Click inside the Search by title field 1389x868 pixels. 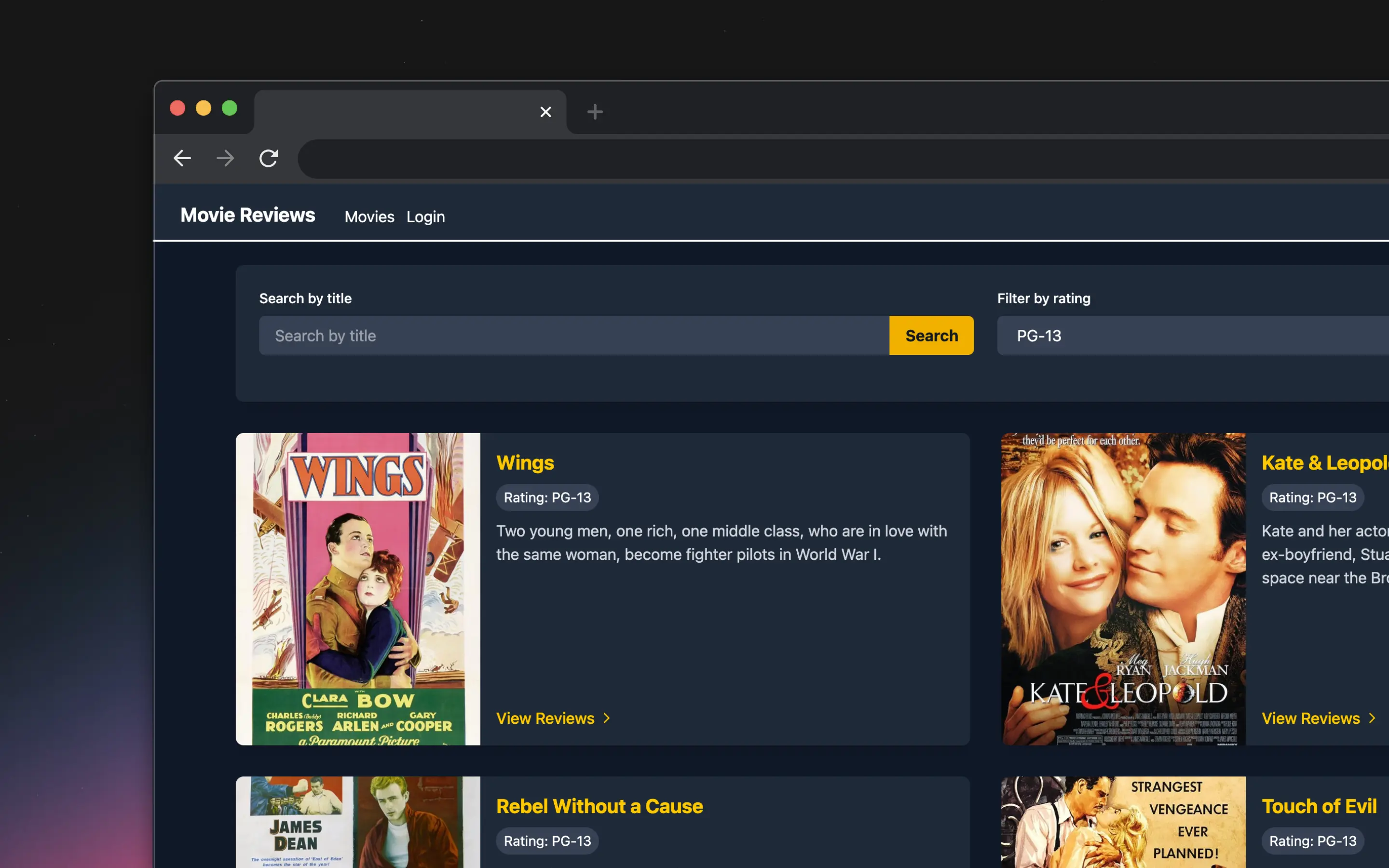pos(574,335)
